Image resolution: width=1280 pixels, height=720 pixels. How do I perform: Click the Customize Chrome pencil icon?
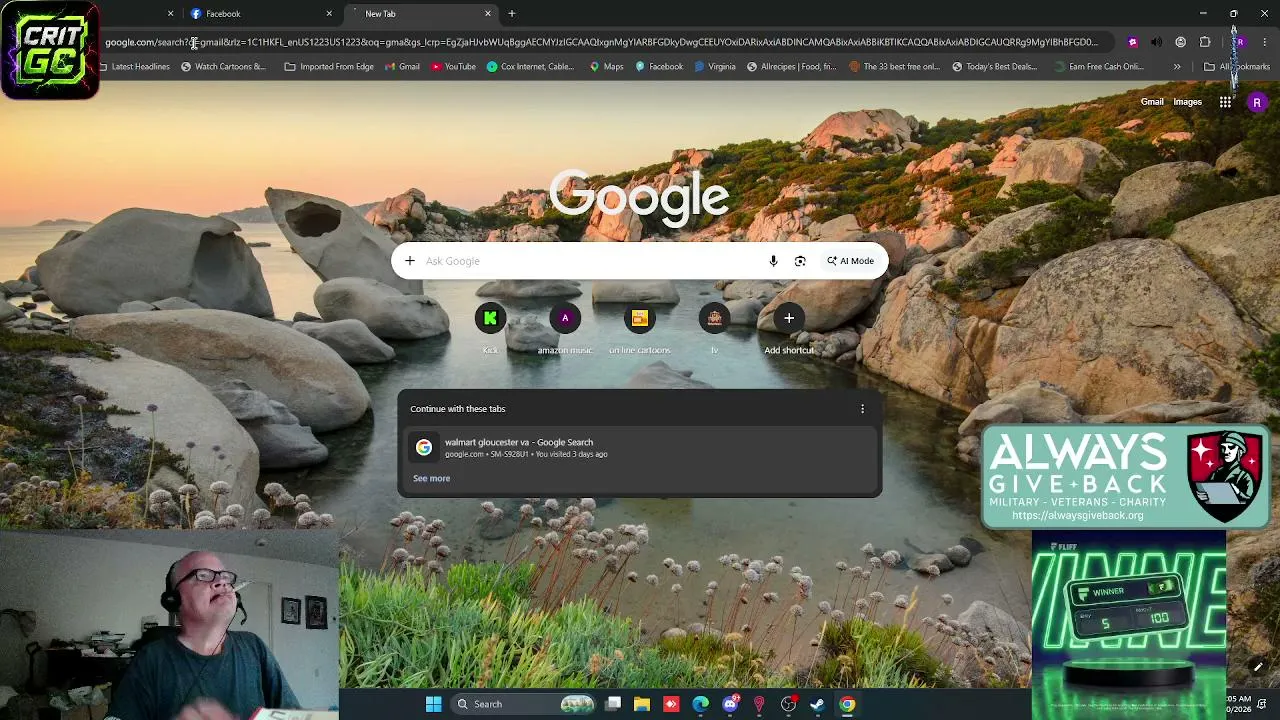click(1258, 667)
